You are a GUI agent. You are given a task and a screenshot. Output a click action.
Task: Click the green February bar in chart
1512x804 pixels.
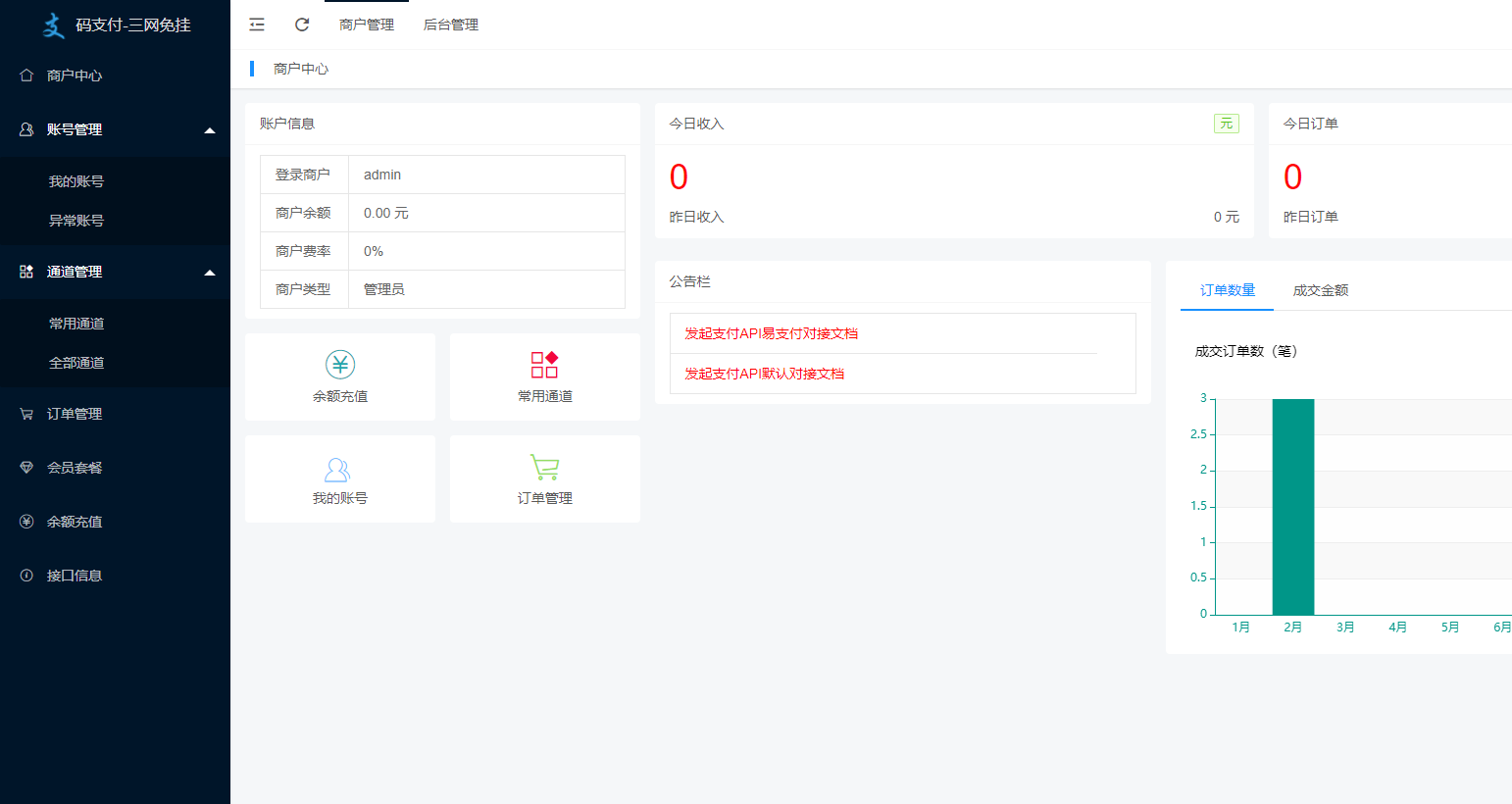coord(1292,507)
